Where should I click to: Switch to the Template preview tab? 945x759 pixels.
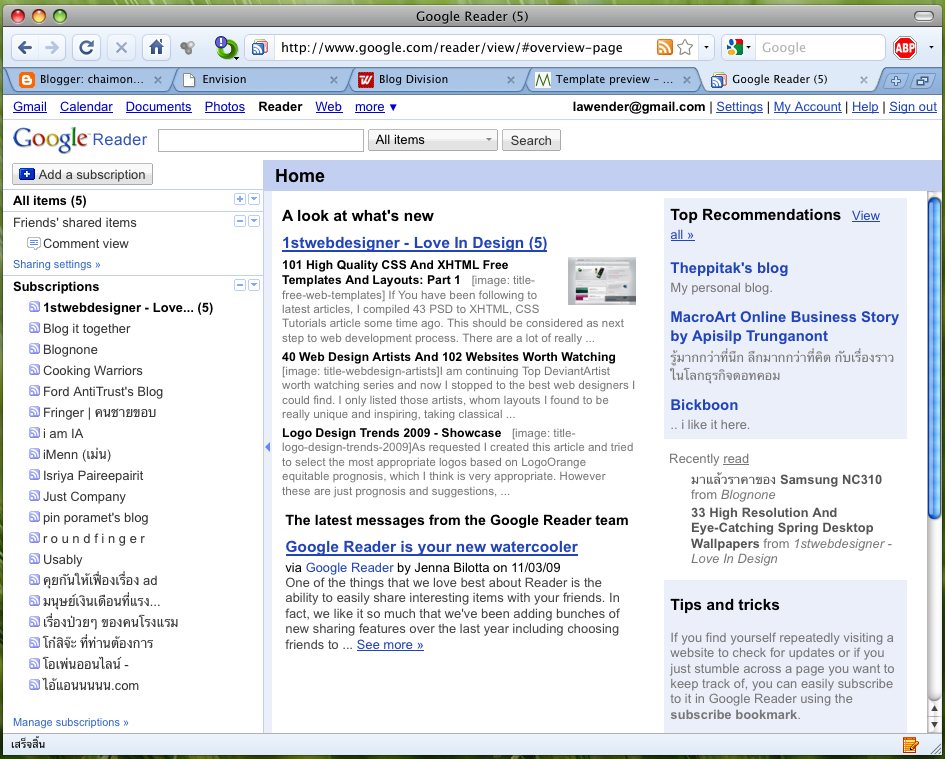612,80
